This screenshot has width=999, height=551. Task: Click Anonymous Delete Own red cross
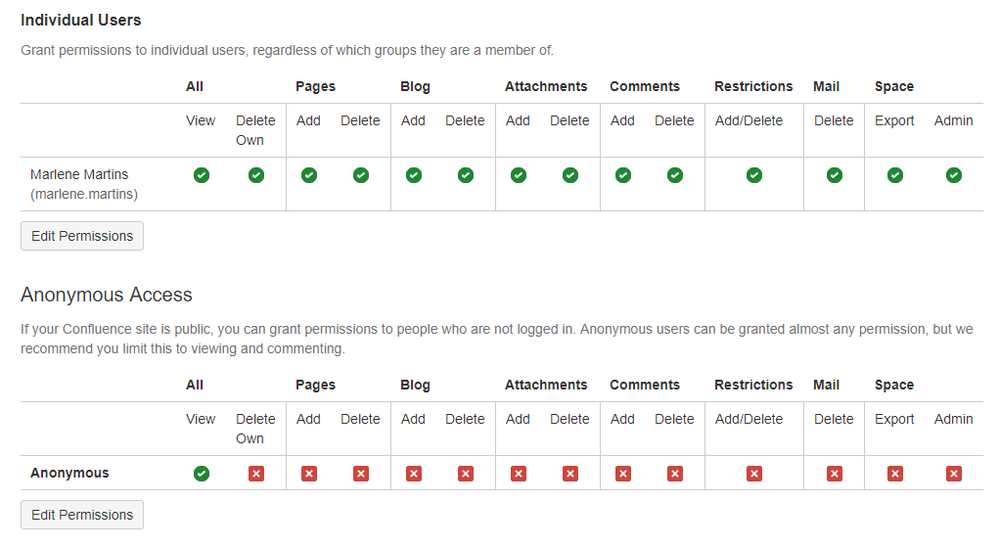click(256, 473)
